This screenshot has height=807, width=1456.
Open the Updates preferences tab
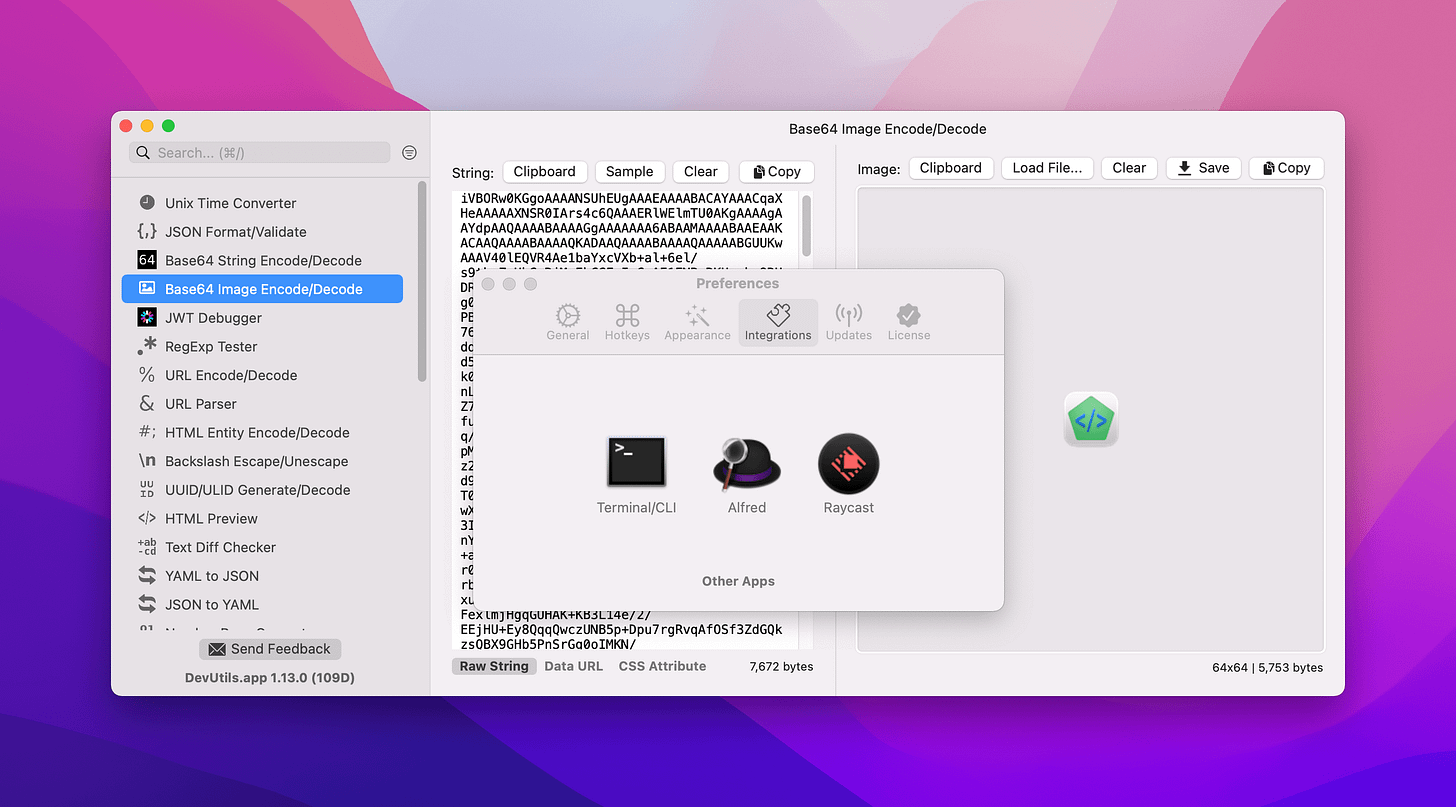click(849, 323)
